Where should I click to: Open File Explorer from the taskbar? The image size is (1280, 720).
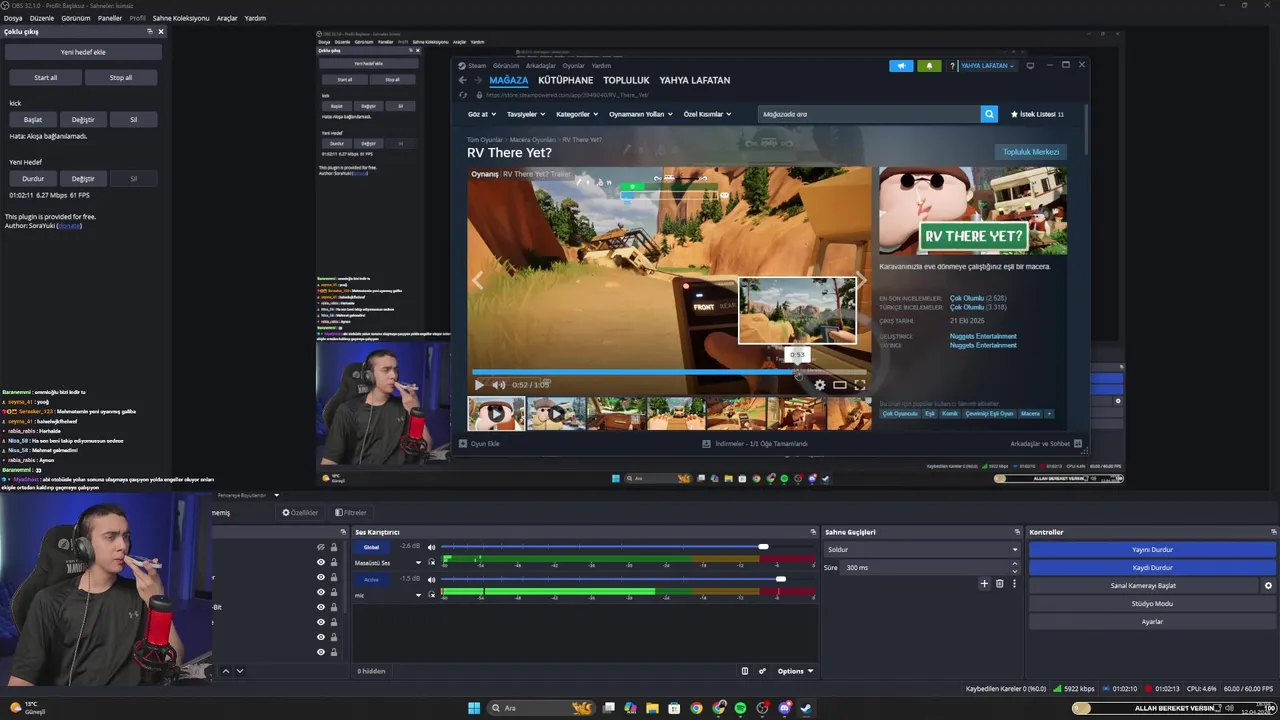point(652,708)
